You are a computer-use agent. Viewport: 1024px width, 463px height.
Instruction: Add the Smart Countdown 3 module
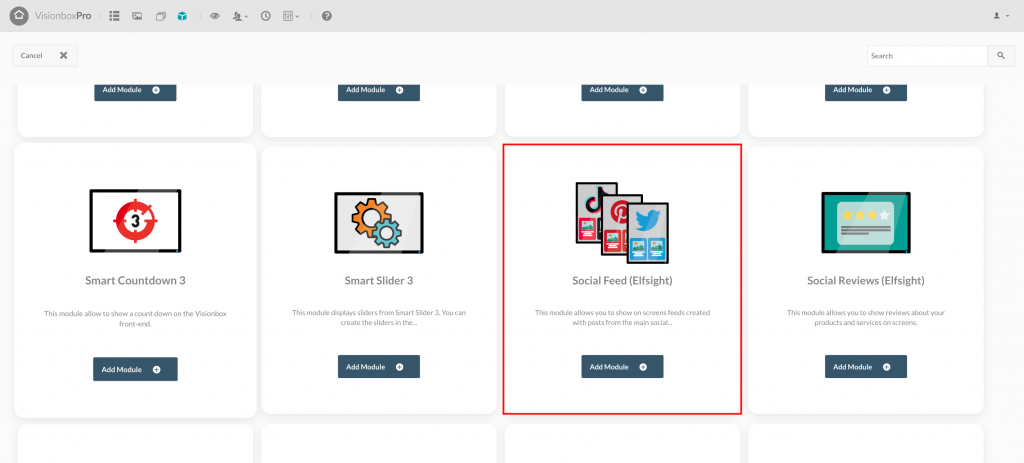pos(135,369)
